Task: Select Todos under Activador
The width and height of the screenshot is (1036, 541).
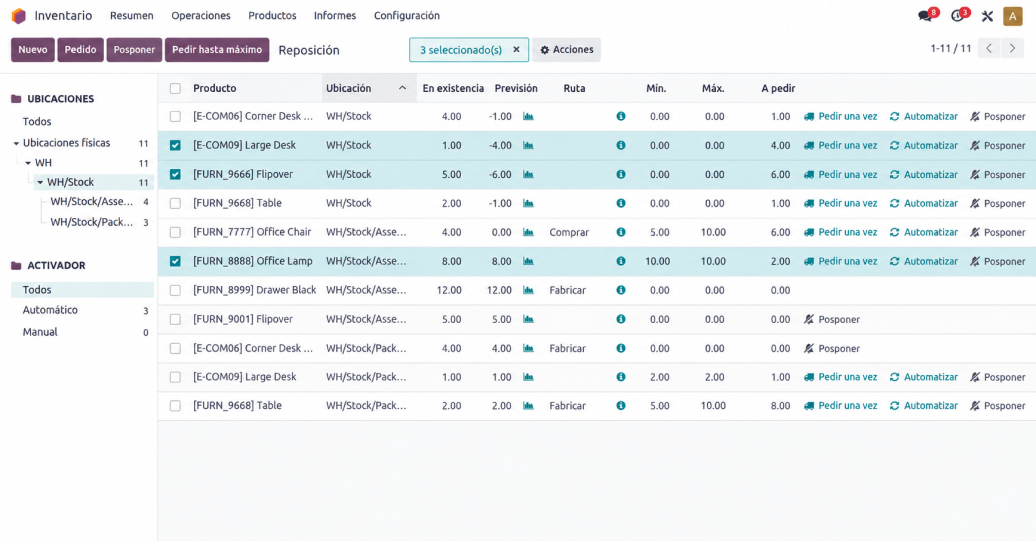Action: (83, 289)
